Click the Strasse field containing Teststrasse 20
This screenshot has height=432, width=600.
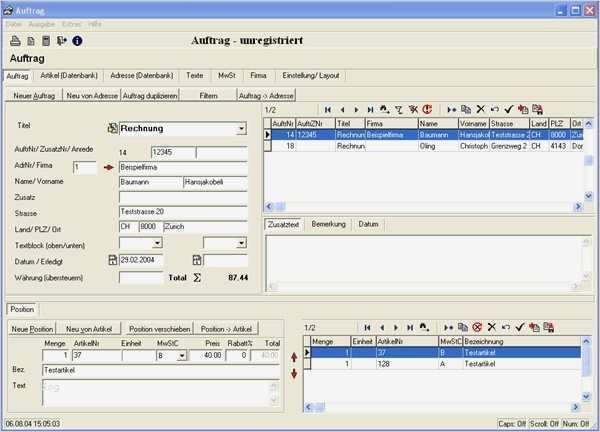pos(182,212)
